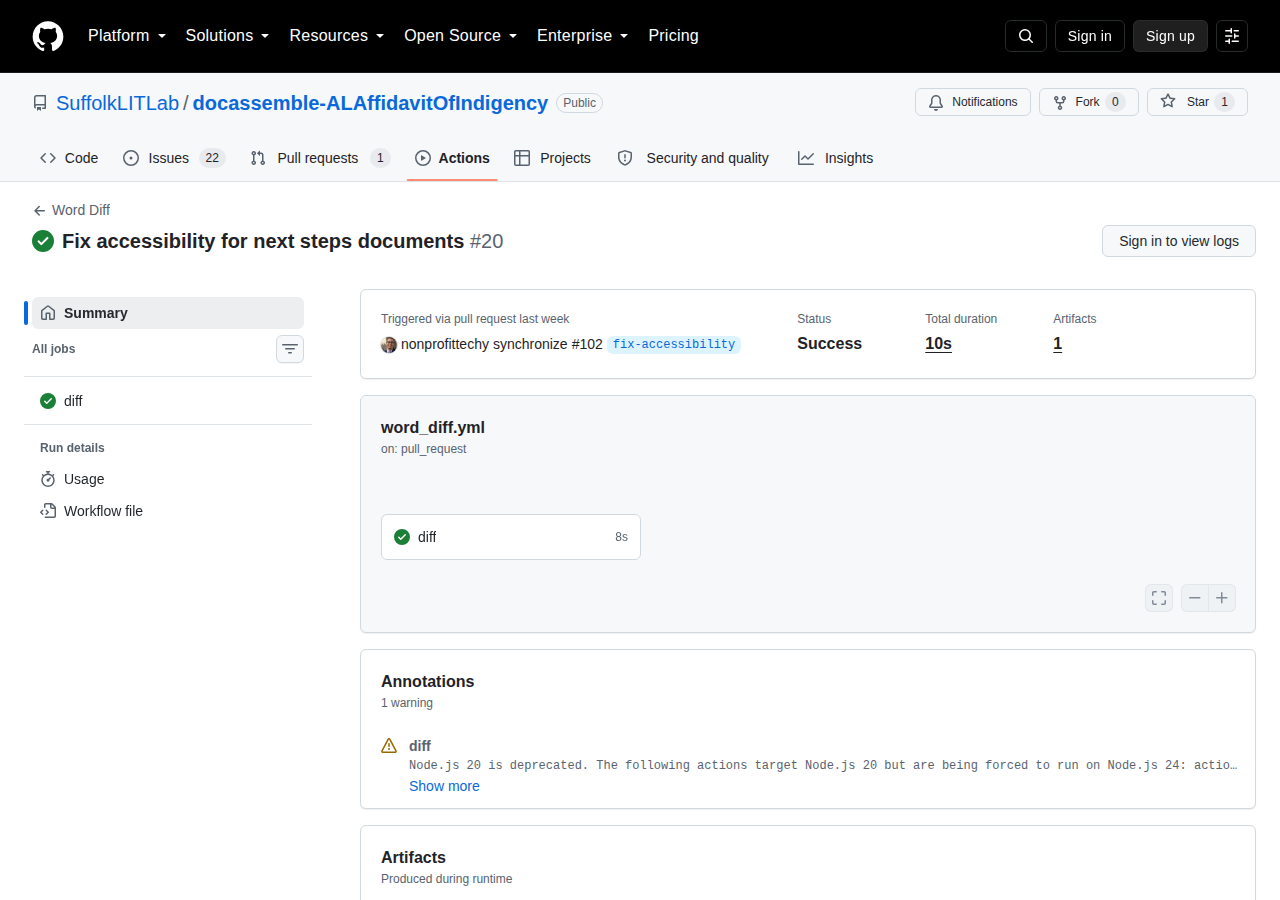1280x900 pixels.
Task: Expand the Open Source menu
Action: point(460,36)
